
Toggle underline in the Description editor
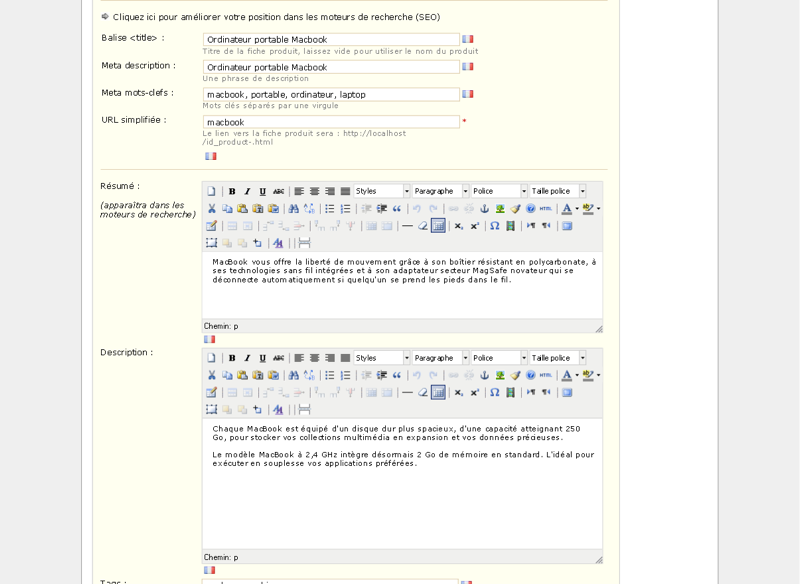tap(263, 358)
